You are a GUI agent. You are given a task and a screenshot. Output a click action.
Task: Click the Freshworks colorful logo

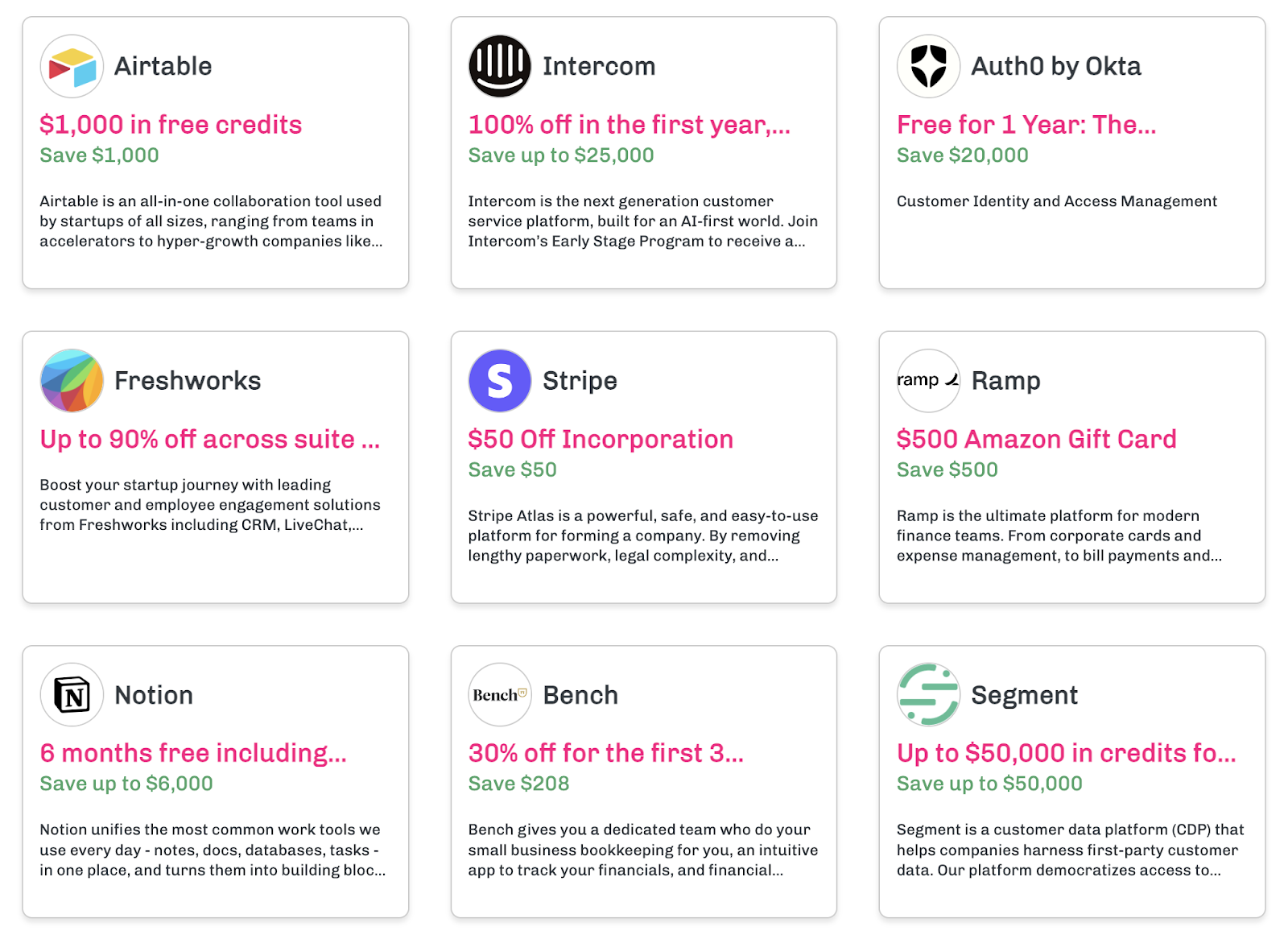click(72, 380)
